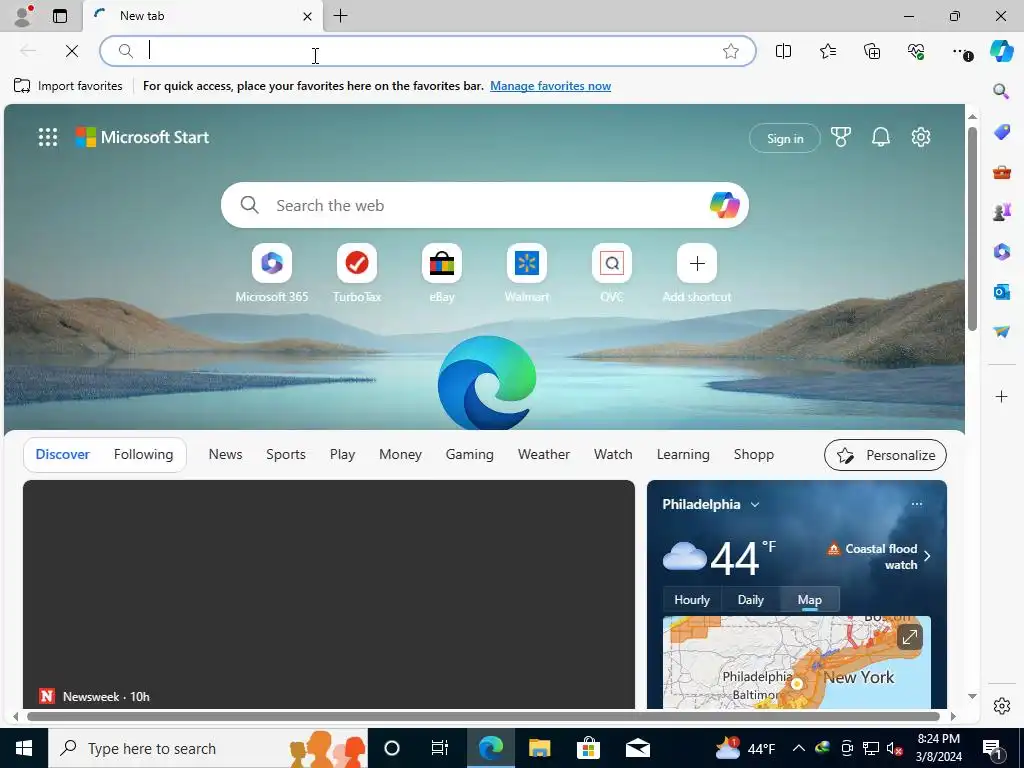The height and width of the screenshot is (768, 1024).
Task: Click Manage favorites now link
Action: coord(551,86)
